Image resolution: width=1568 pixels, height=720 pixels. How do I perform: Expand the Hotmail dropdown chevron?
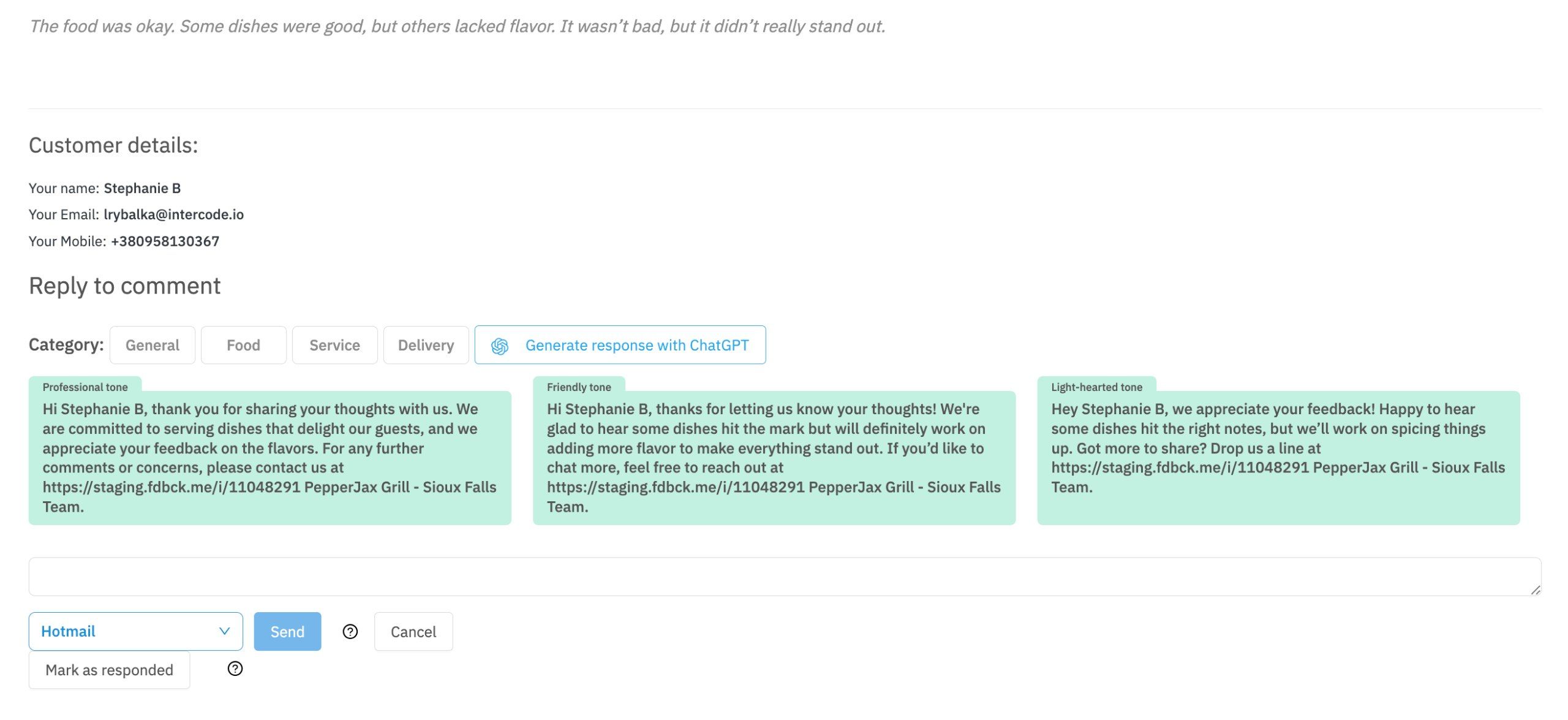[x=224, y=631]
